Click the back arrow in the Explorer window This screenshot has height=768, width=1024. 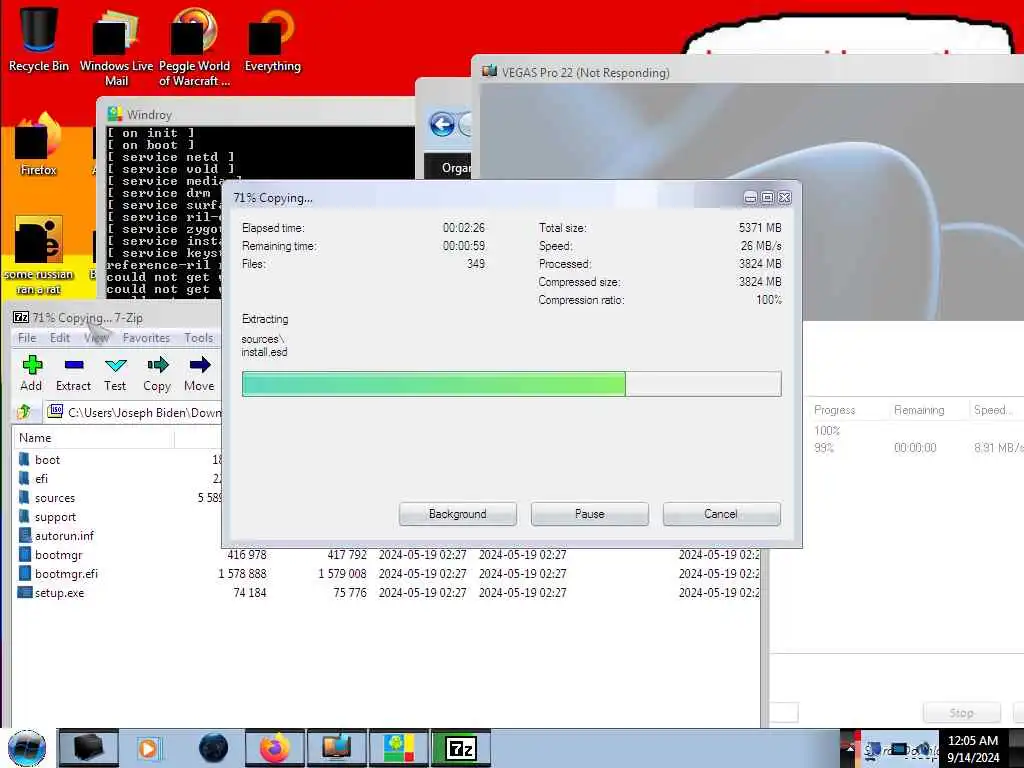(x=442, y=124)
